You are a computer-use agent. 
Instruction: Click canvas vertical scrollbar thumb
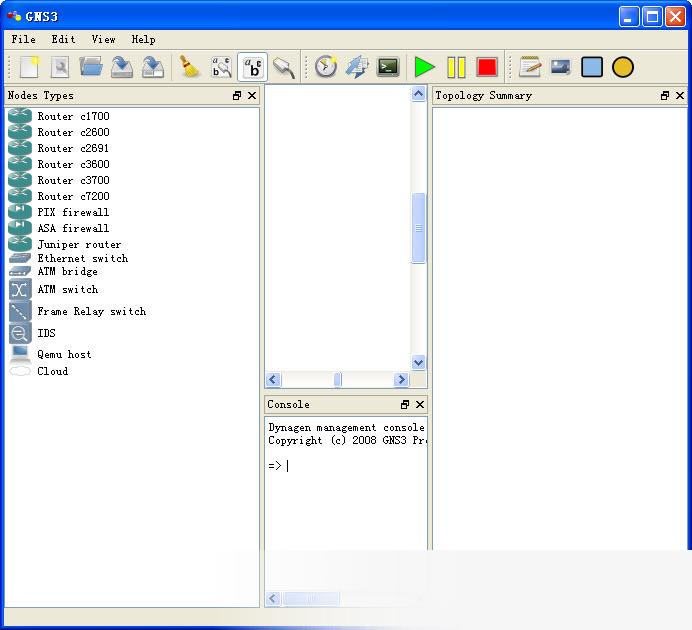(x=418, y=228)
